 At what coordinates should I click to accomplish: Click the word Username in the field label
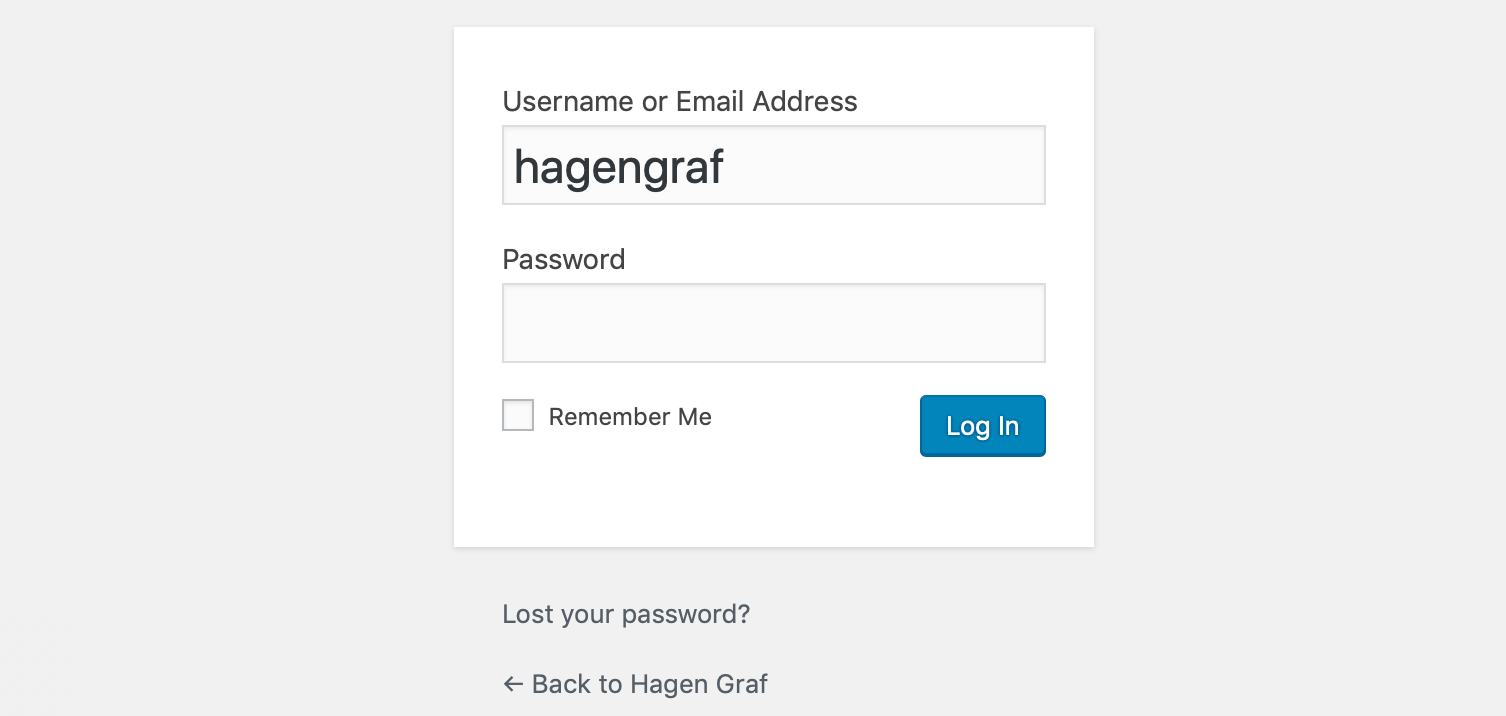(568, 101)
